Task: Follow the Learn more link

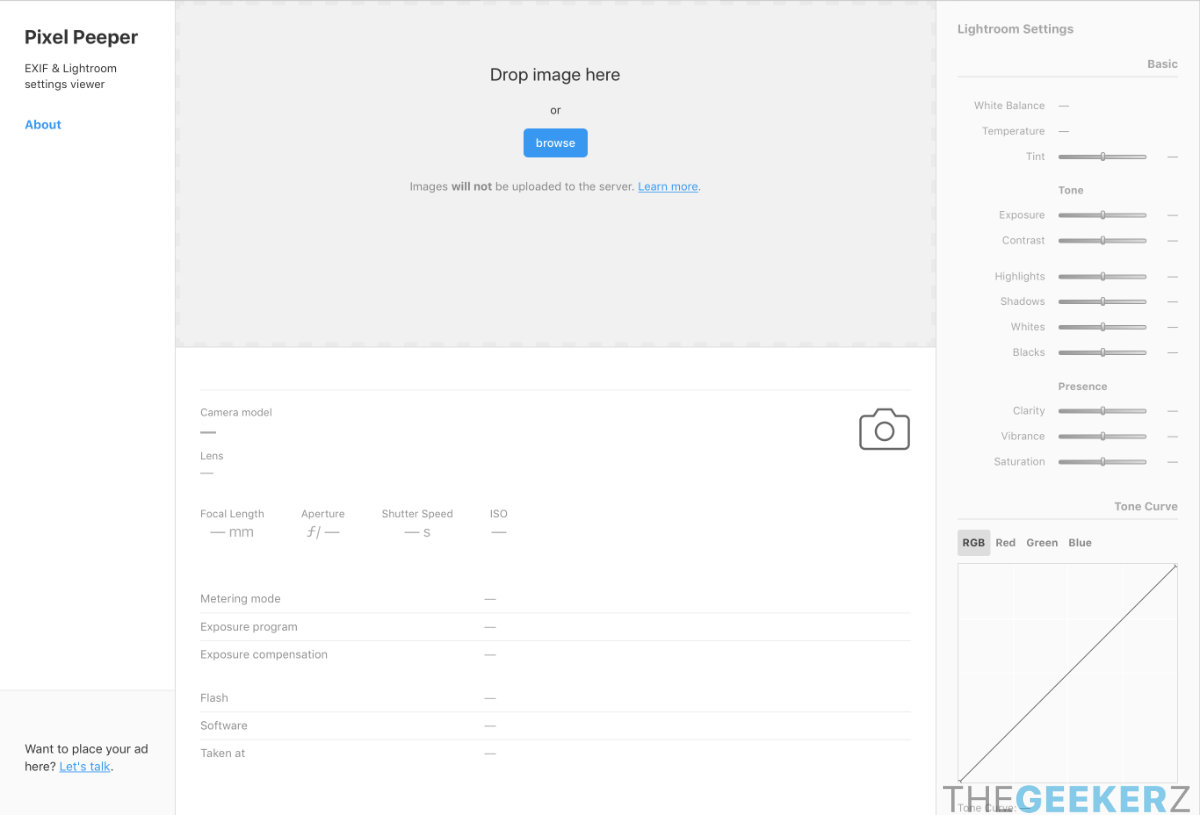Action: (x=668, y=187)
